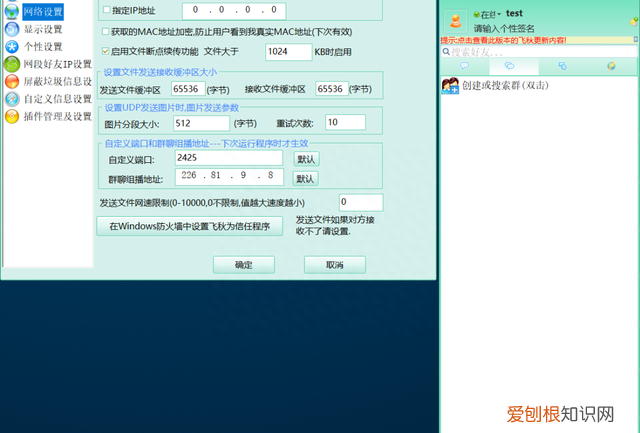This screenshot has height=433, width=640.
Task: Focus the 发送文件缓冲区 65536 field
Action: point(188,89)
